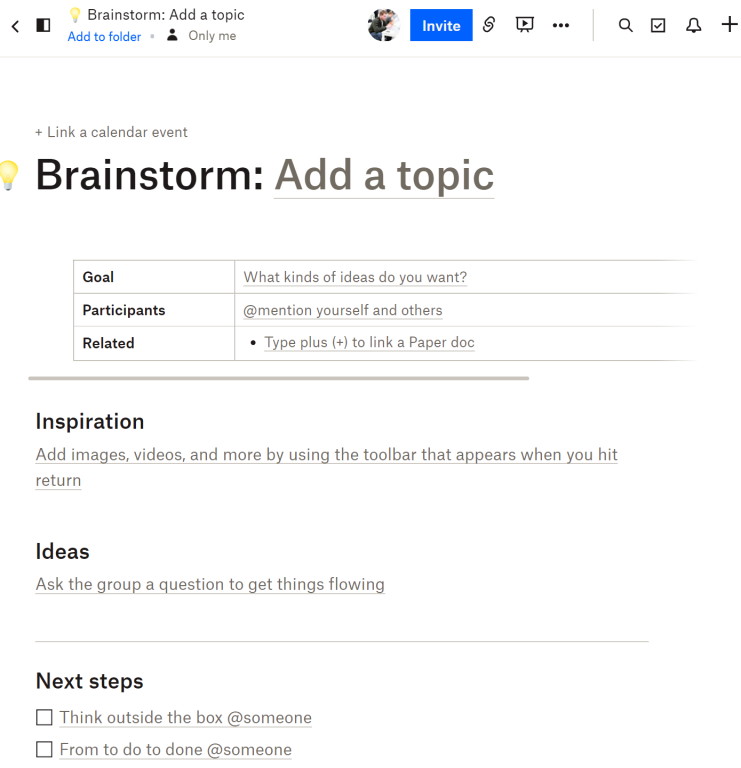Open the more options ellipsis menu
The height and width of the screenshot is (768, 741).
pos(561,25)
